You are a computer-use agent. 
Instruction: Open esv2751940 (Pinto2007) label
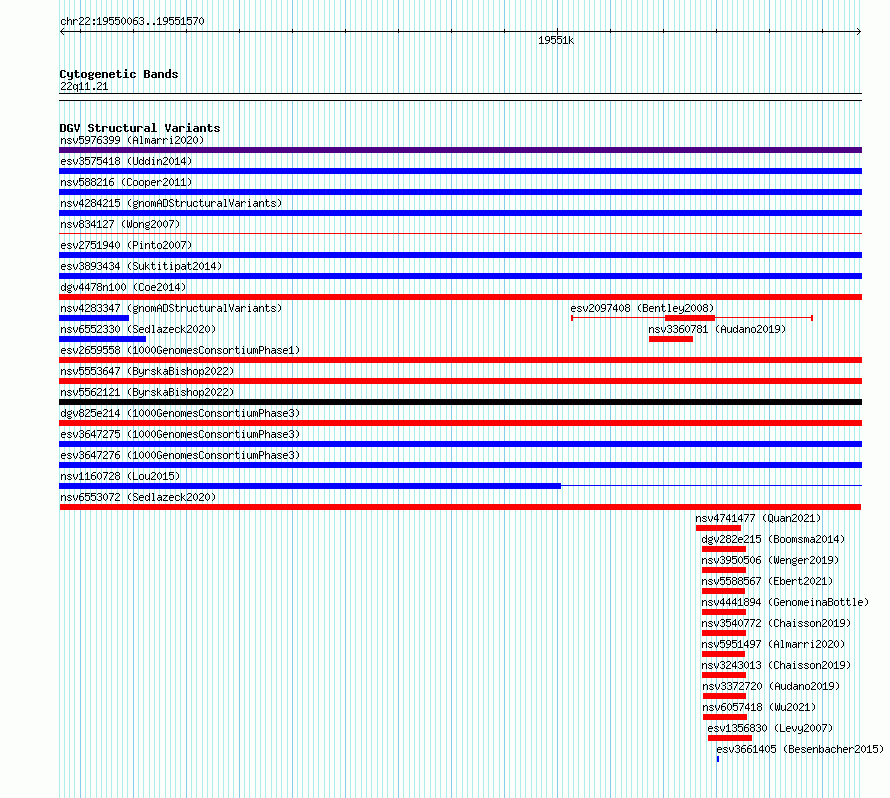[x=126, y=245]
